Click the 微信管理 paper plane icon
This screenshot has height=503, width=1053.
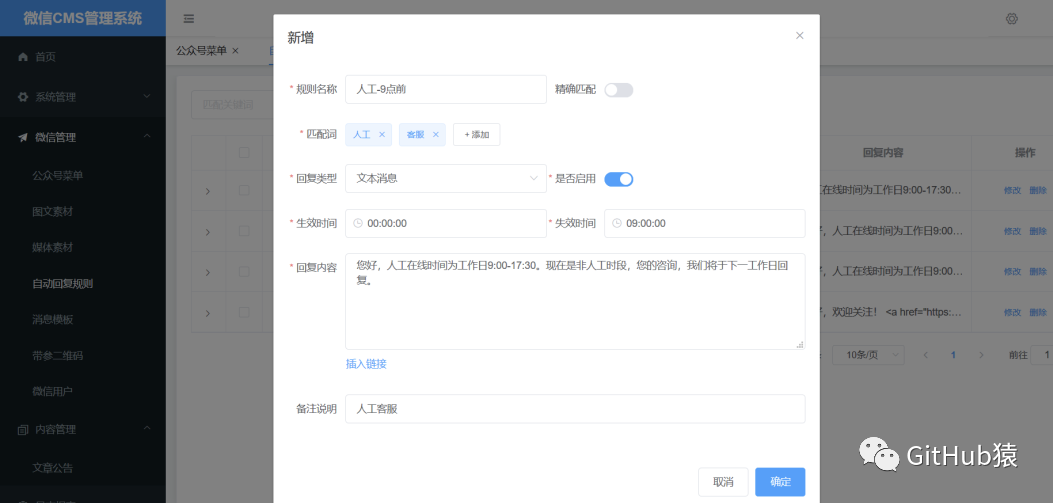coord(23,137)
